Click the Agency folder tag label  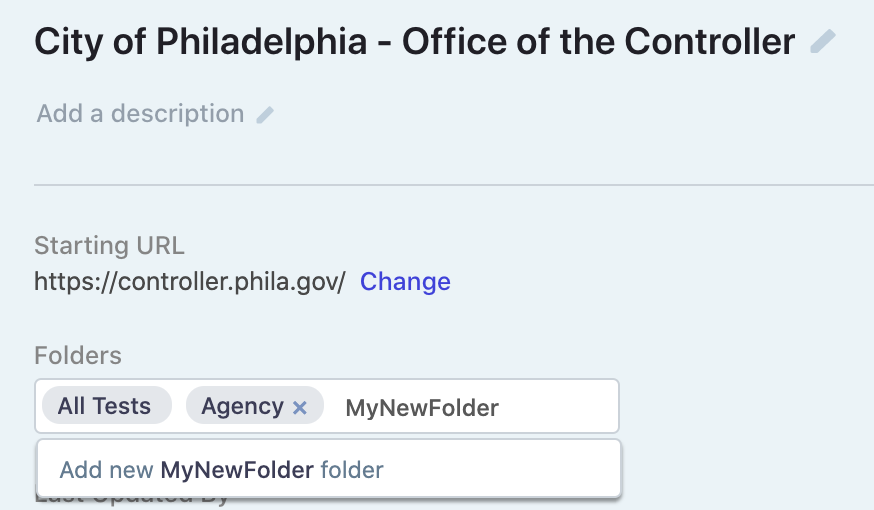pyautogui.click(x=242, y=406)
